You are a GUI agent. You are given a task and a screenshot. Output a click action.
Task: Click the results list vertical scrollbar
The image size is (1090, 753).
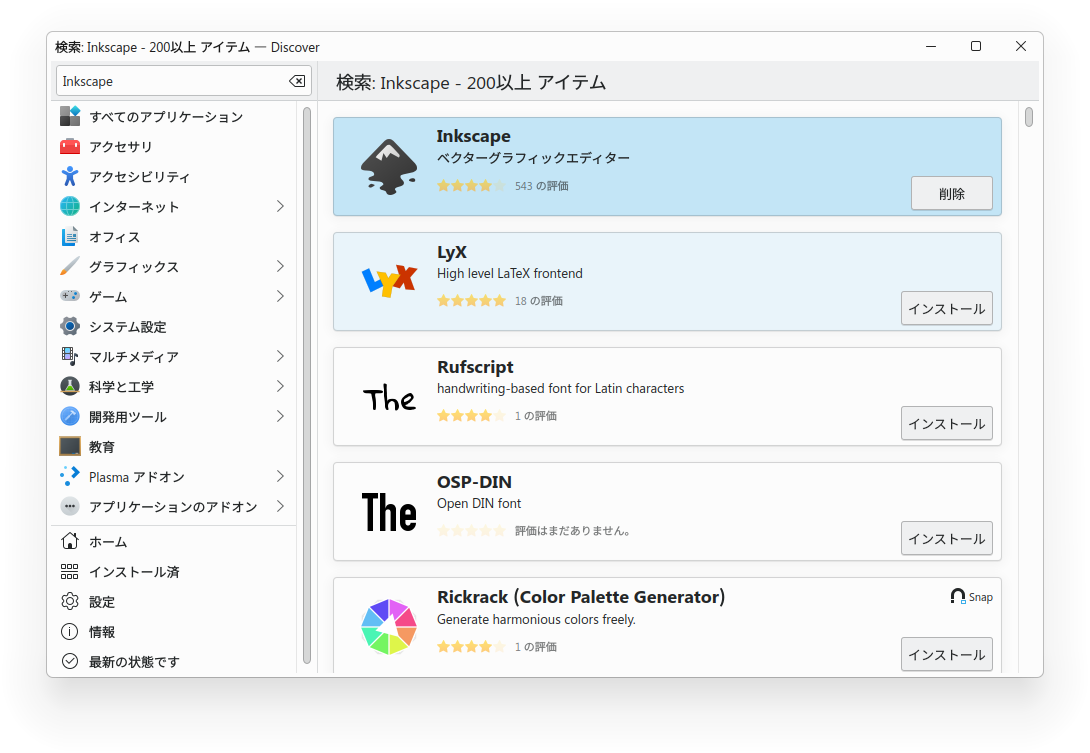point(1029,116)
